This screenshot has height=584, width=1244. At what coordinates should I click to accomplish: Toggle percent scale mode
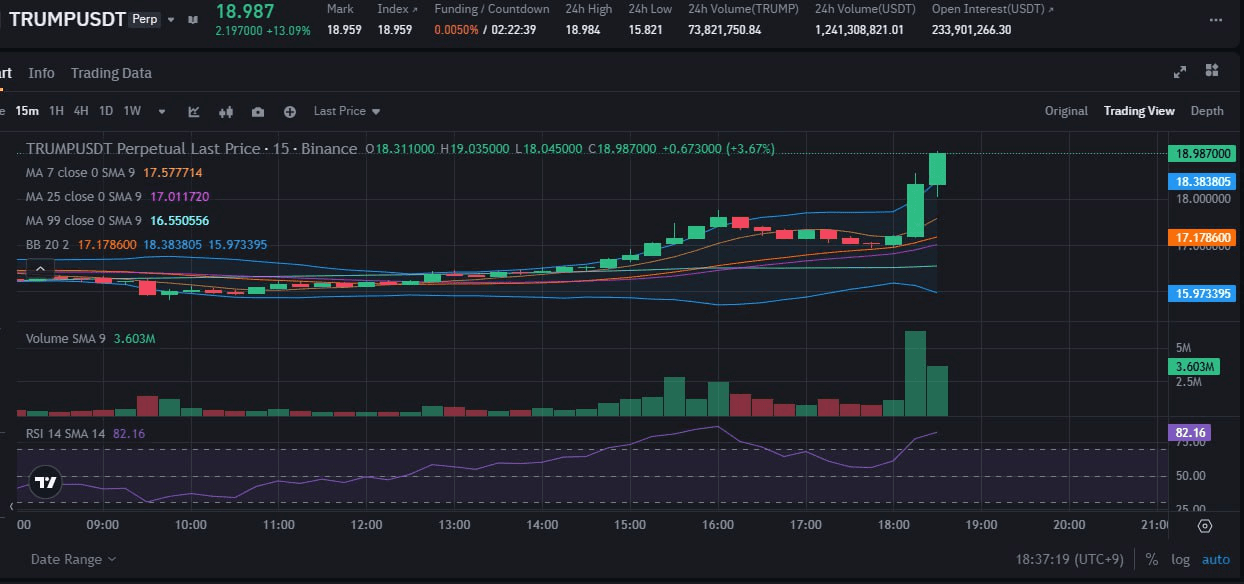pyautogui.click(x=1152, y=559)
